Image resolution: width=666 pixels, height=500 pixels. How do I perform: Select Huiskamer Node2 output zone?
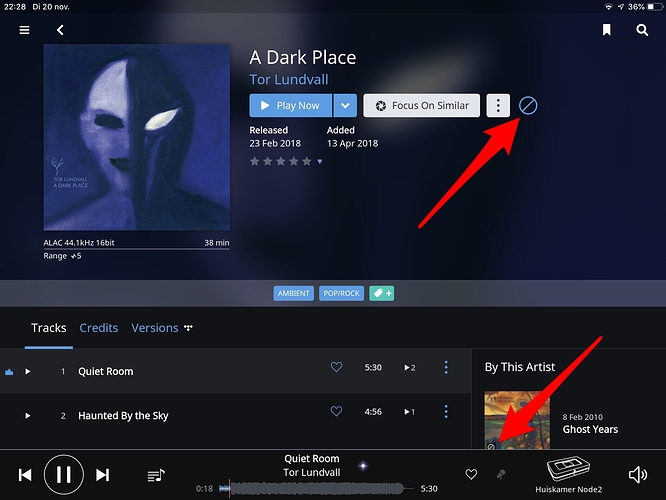coord(568,475)
